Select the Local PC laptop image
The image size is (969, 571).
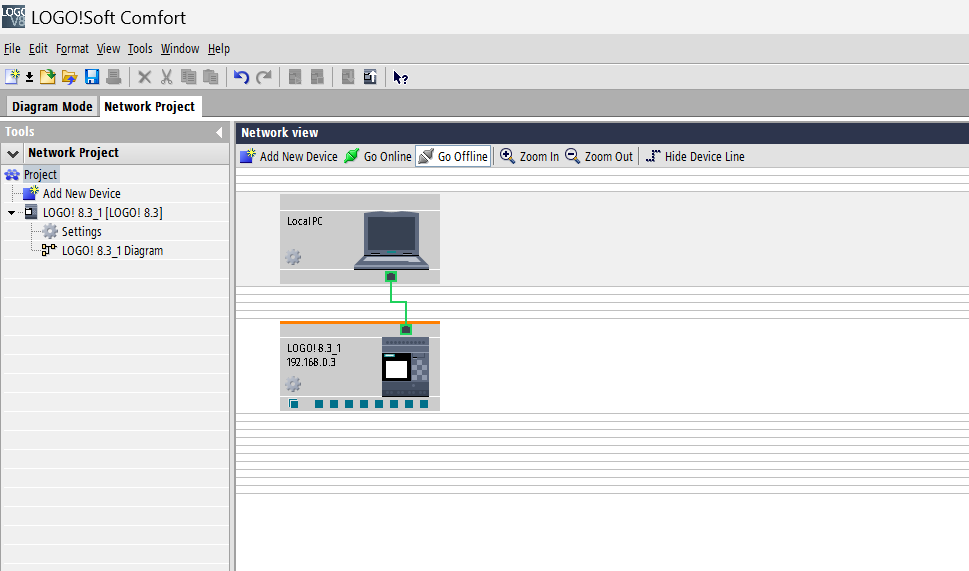tap(391, 240)
